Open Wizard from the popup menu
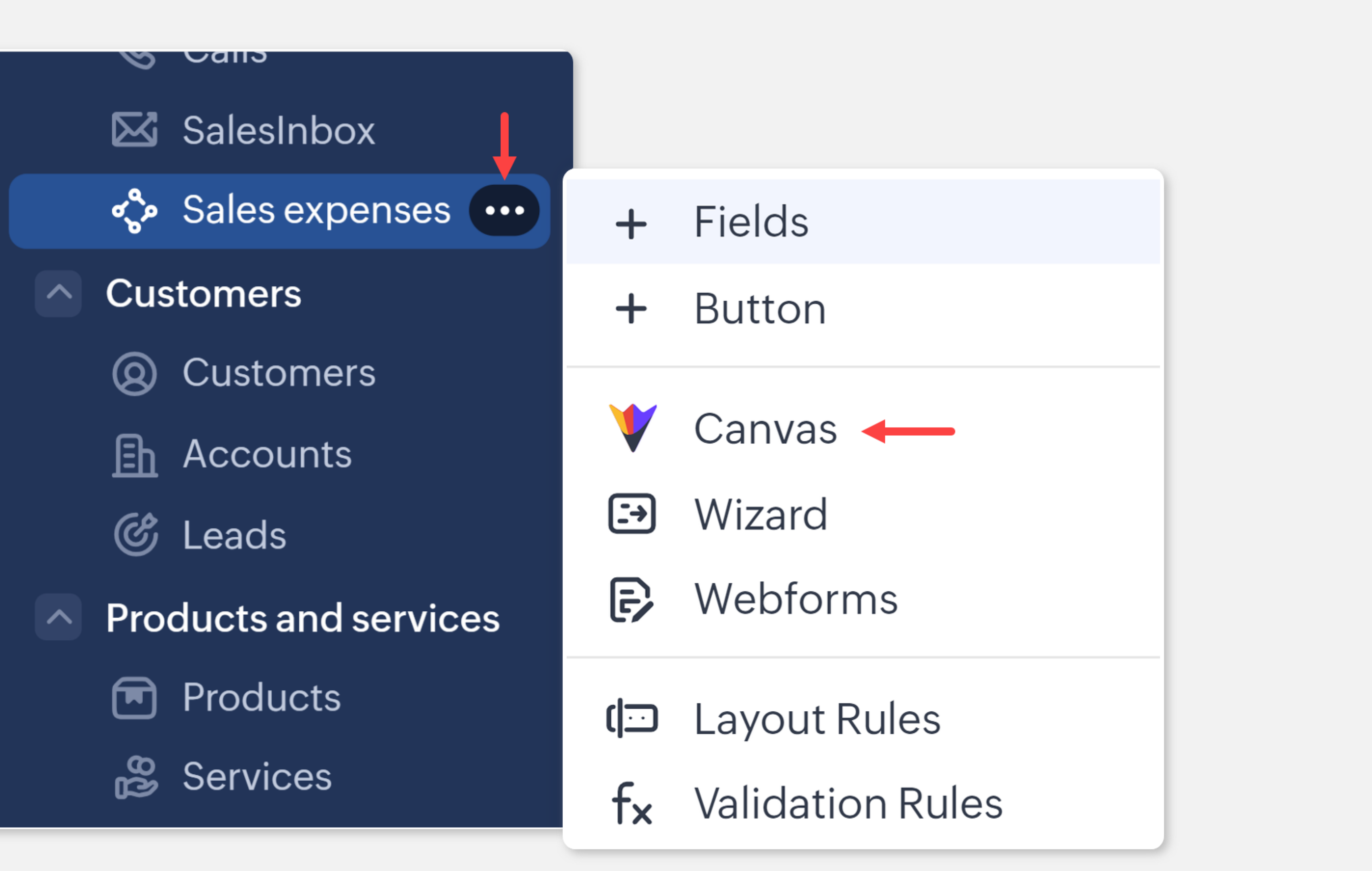 click(760, 514)
